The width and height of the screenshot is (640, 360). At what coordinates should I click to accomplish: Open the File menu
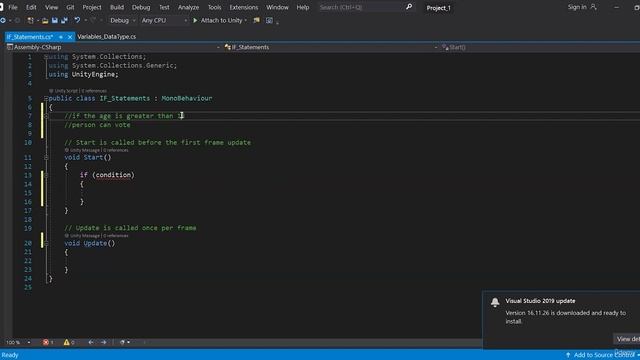[13, 7]
